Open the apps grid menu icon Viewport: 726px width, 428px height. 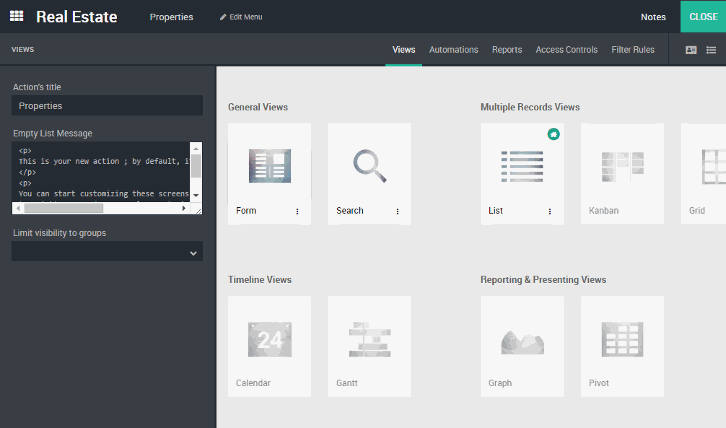click(17, 16)
